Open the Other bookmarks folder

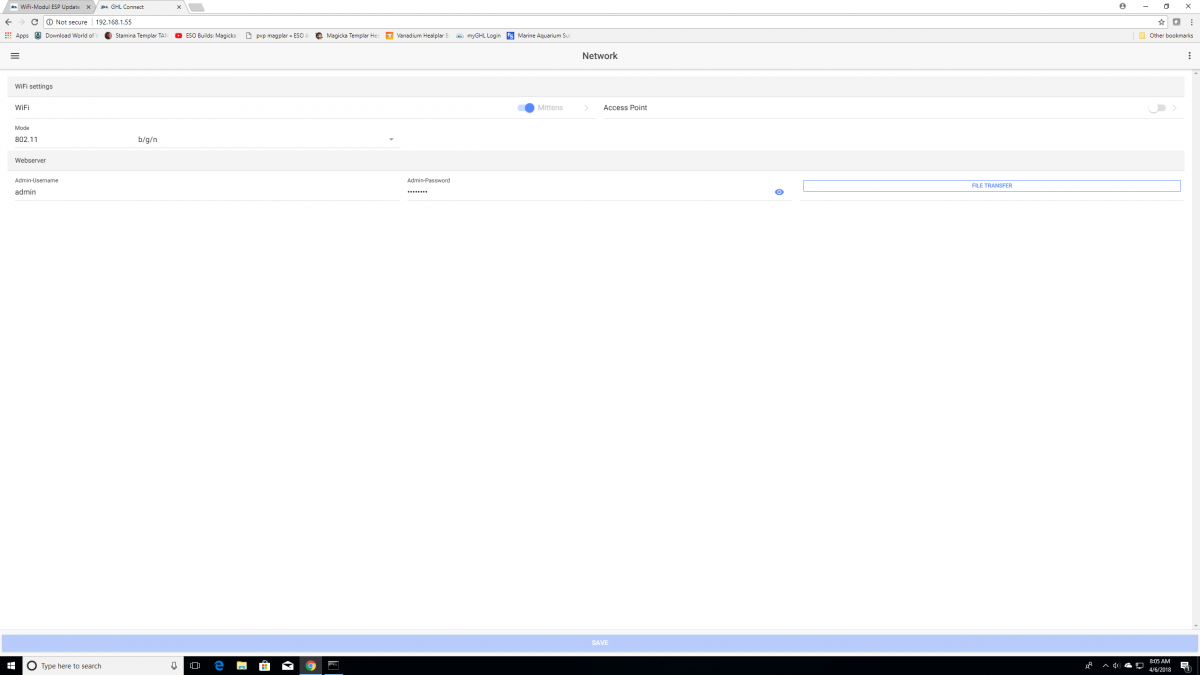pos(1166,35)
